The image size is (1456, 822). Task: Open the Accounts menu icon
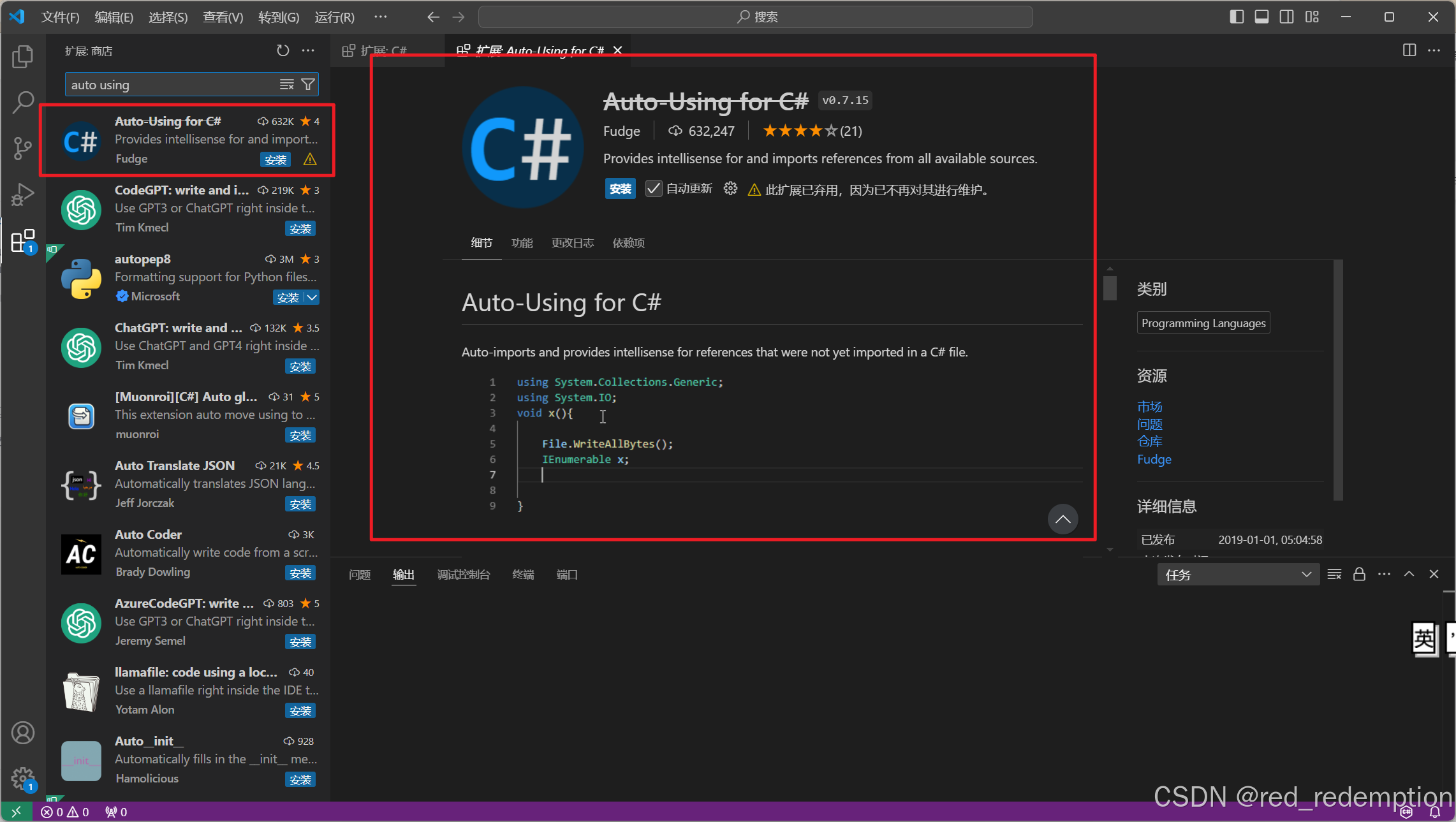(23, 733)
